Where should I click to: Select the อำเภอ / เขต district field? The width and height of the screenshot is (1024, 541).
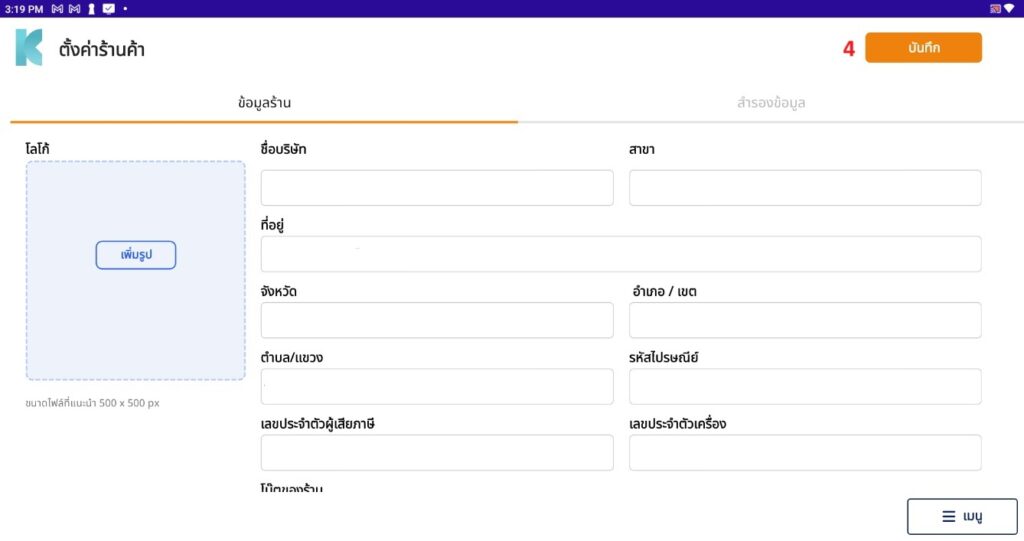pos(804,320)
